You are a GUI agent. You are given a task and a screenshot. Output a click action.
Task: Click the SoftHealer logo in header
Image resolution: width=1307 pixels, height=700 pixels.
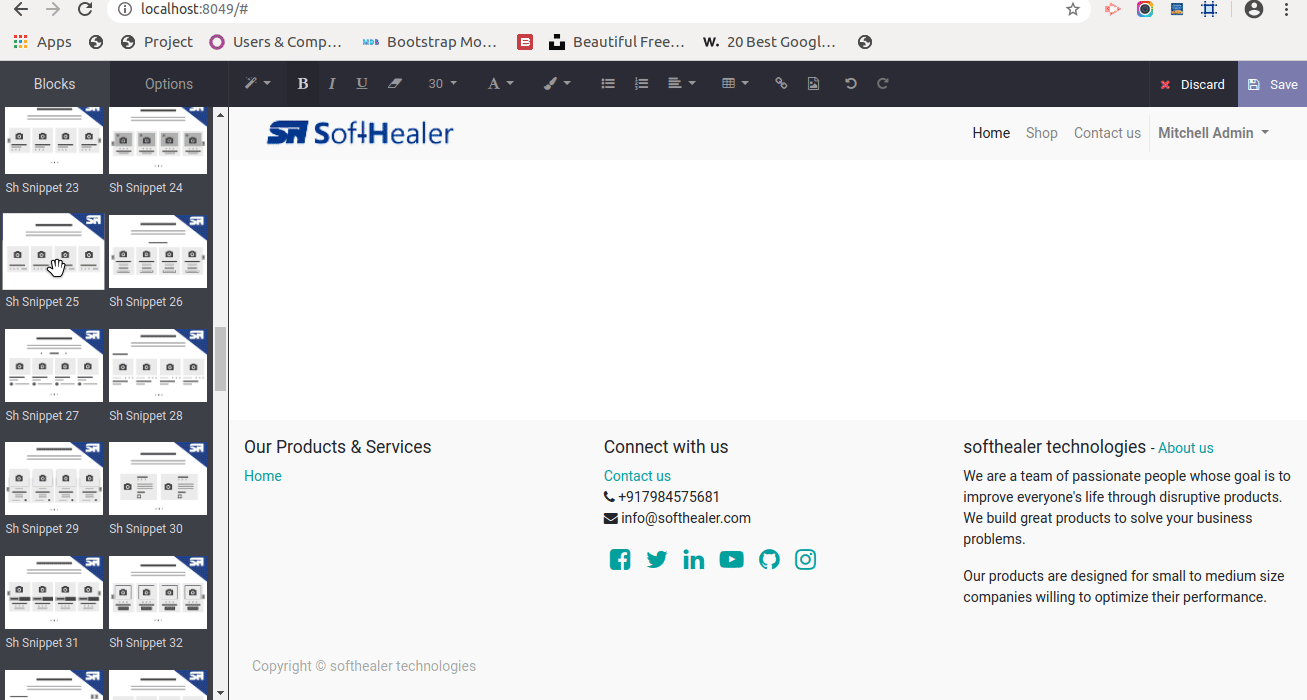click(x=360, y=132)
